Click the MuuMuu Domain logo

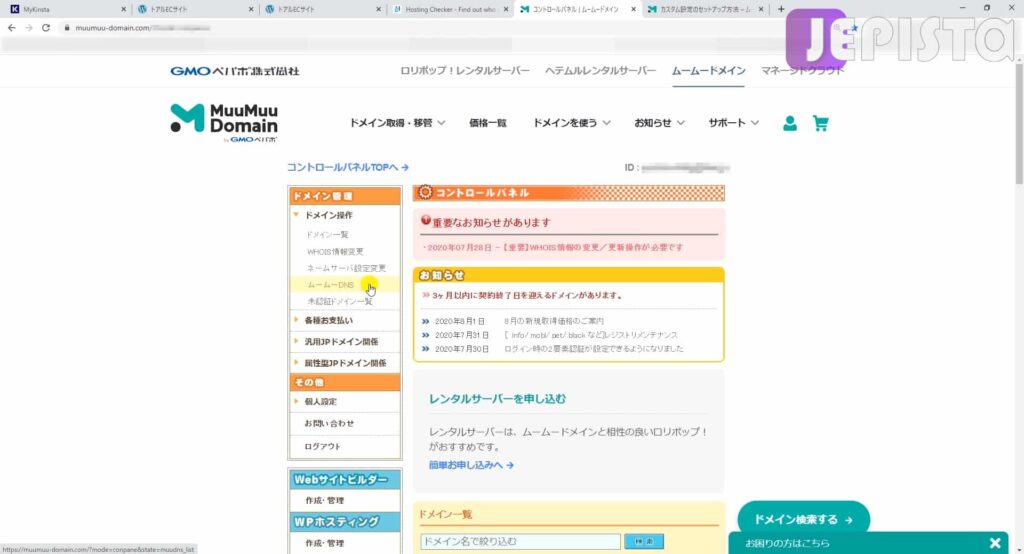point(224,122)
